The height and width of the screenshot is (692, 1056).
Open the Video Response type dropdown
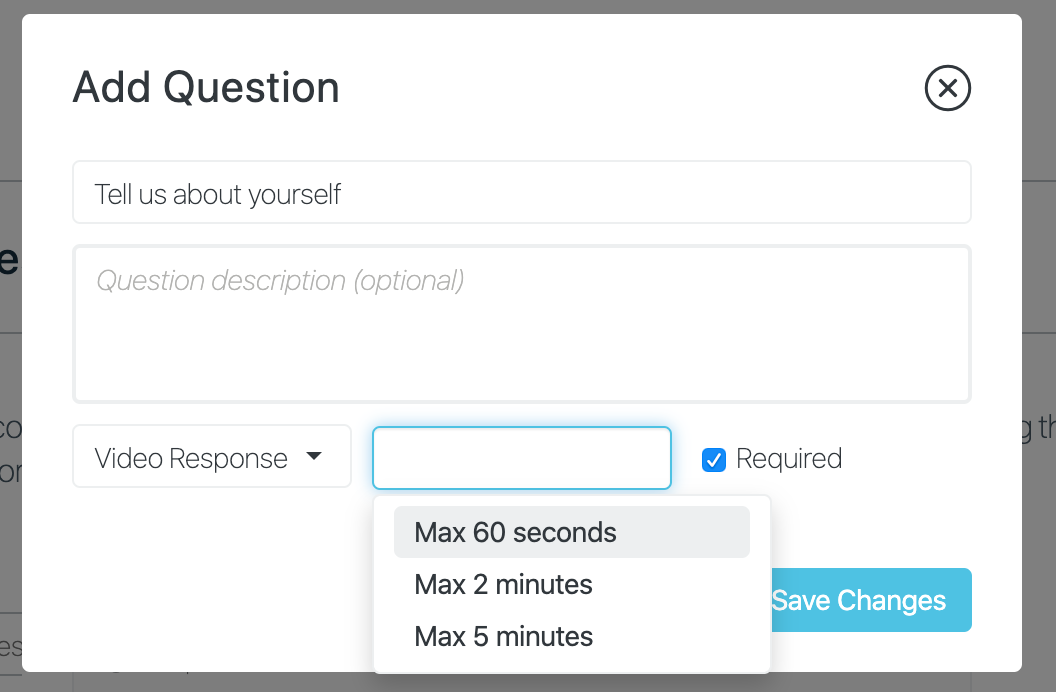coord(211,456)
